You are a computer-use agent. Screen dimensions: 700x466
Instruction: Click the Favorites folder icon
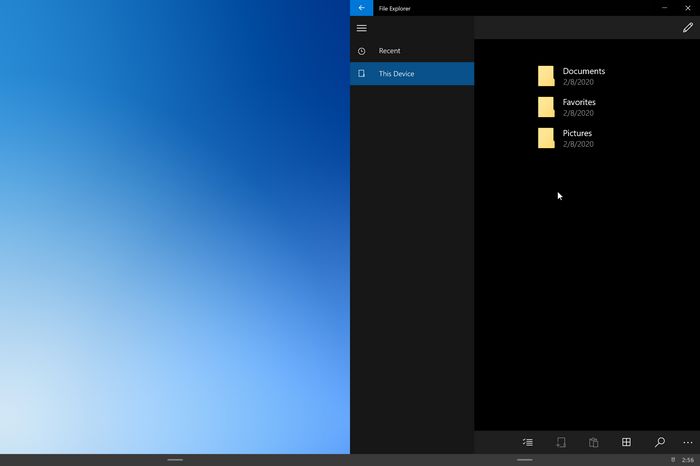(546, 107)
